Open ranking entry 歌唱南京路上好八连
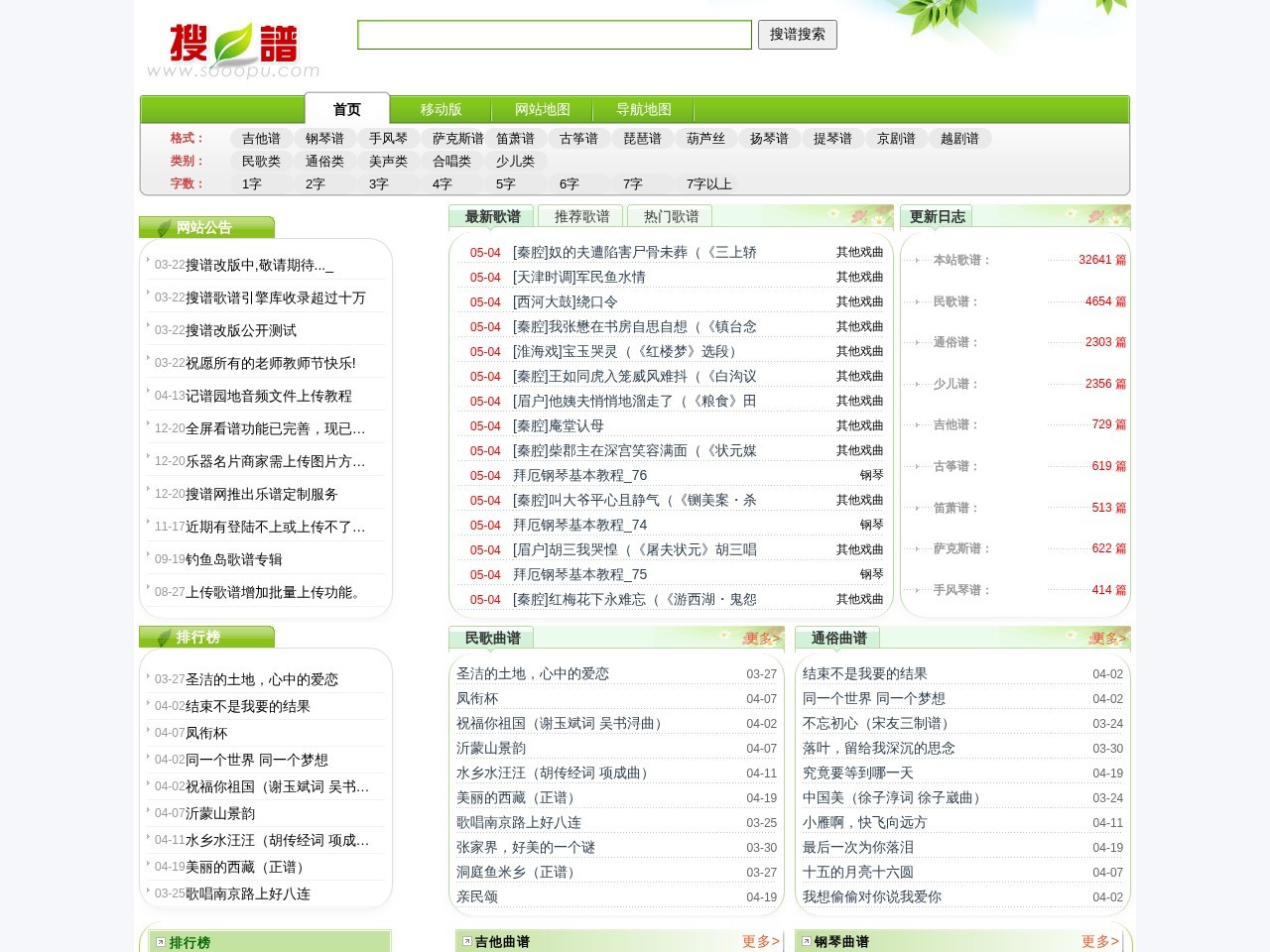The image size is (1270, 952). 248,894
